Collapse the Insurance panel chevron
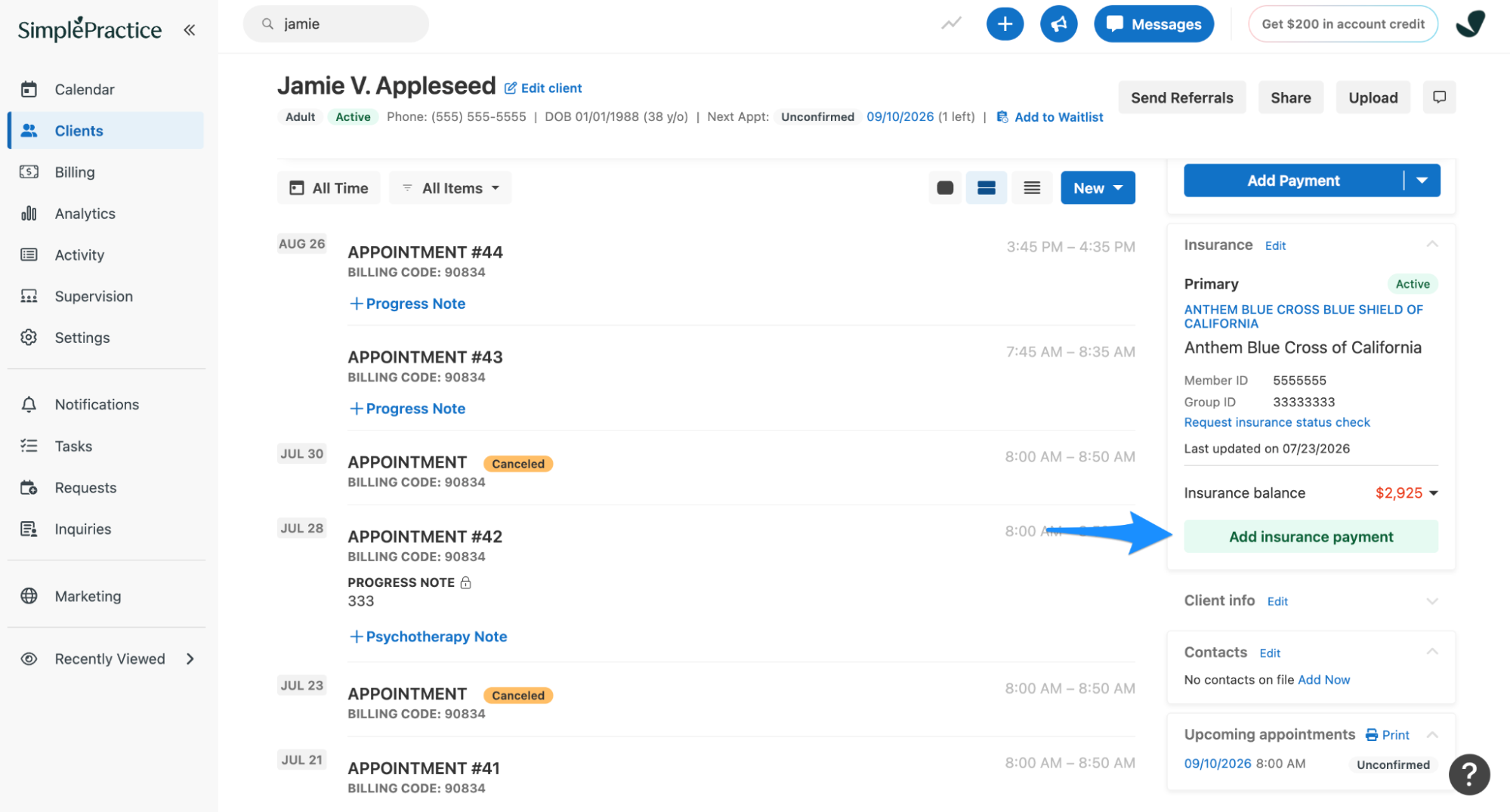Viewport: 1510px width, 812px height. pyautogui.click(x=1431, y=245)
